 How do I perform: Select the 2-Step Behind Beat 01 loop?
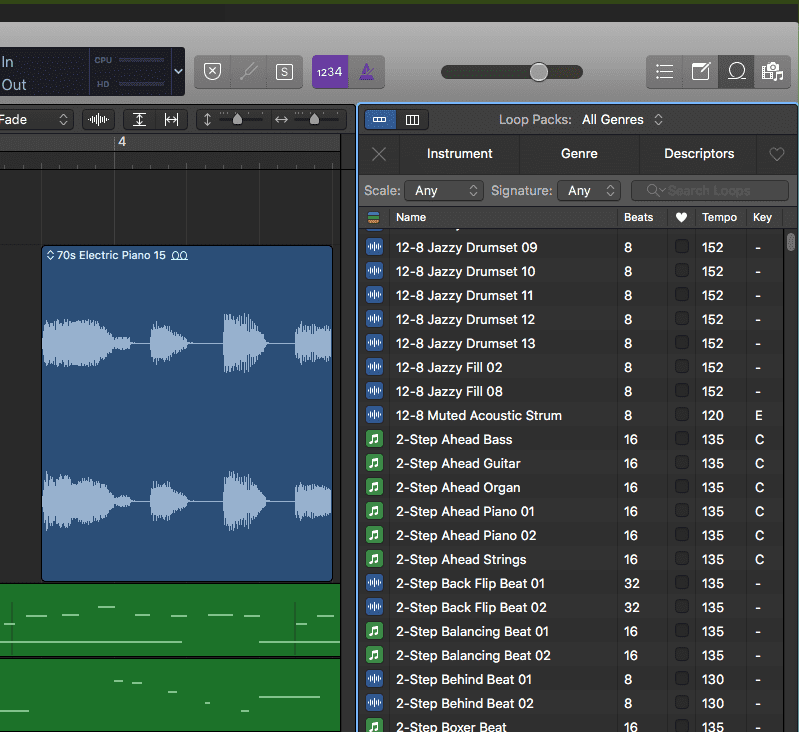[571, 679]
